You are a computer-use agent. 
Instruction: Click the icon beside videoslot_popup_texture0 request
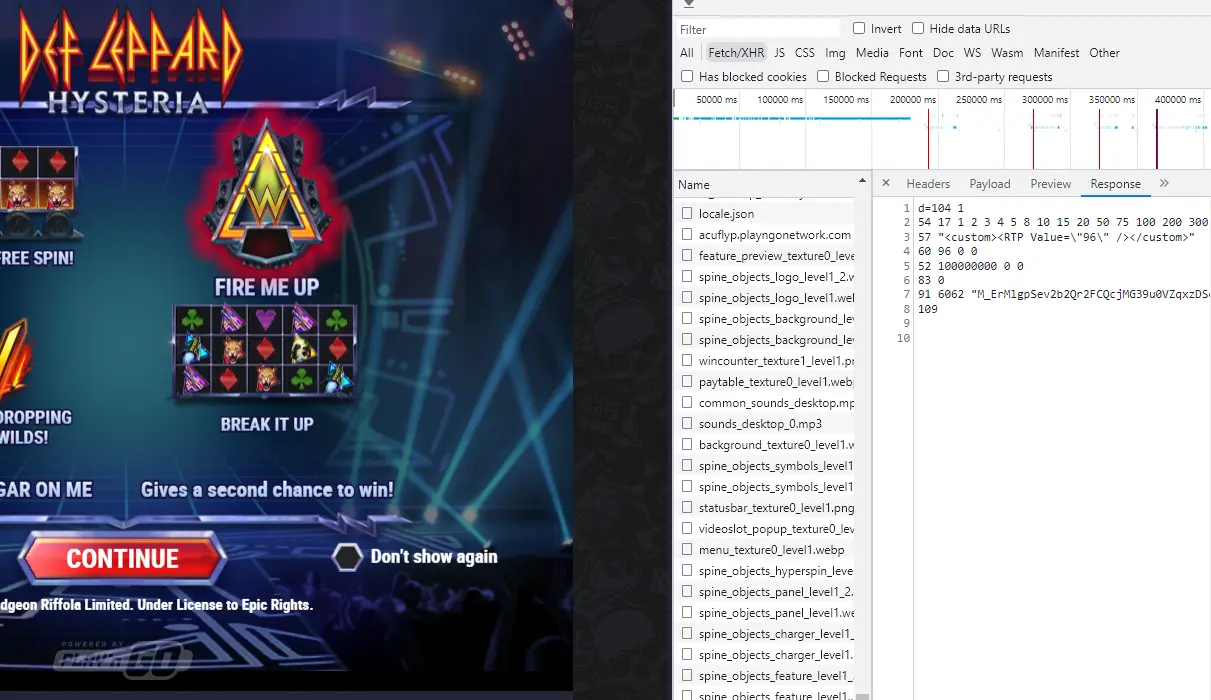pyautogui.click(x=687, y=529)
